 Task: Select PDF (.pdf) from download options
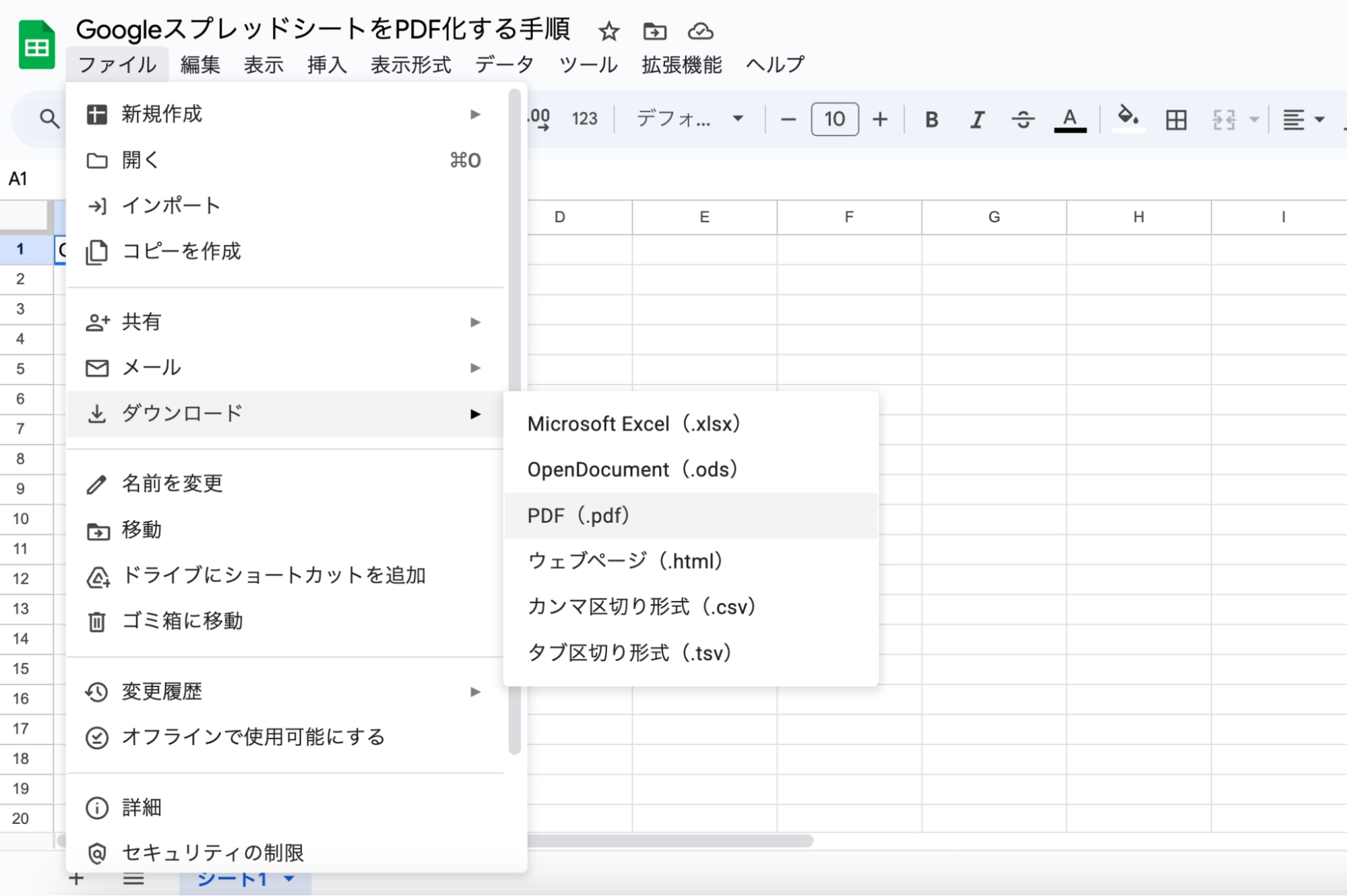578,515
